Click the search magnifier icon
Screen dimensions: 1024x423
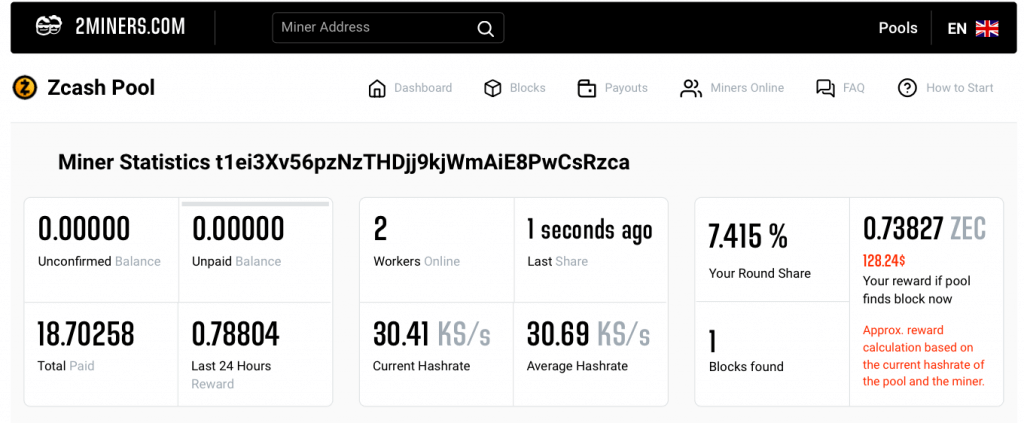point(485,28)
